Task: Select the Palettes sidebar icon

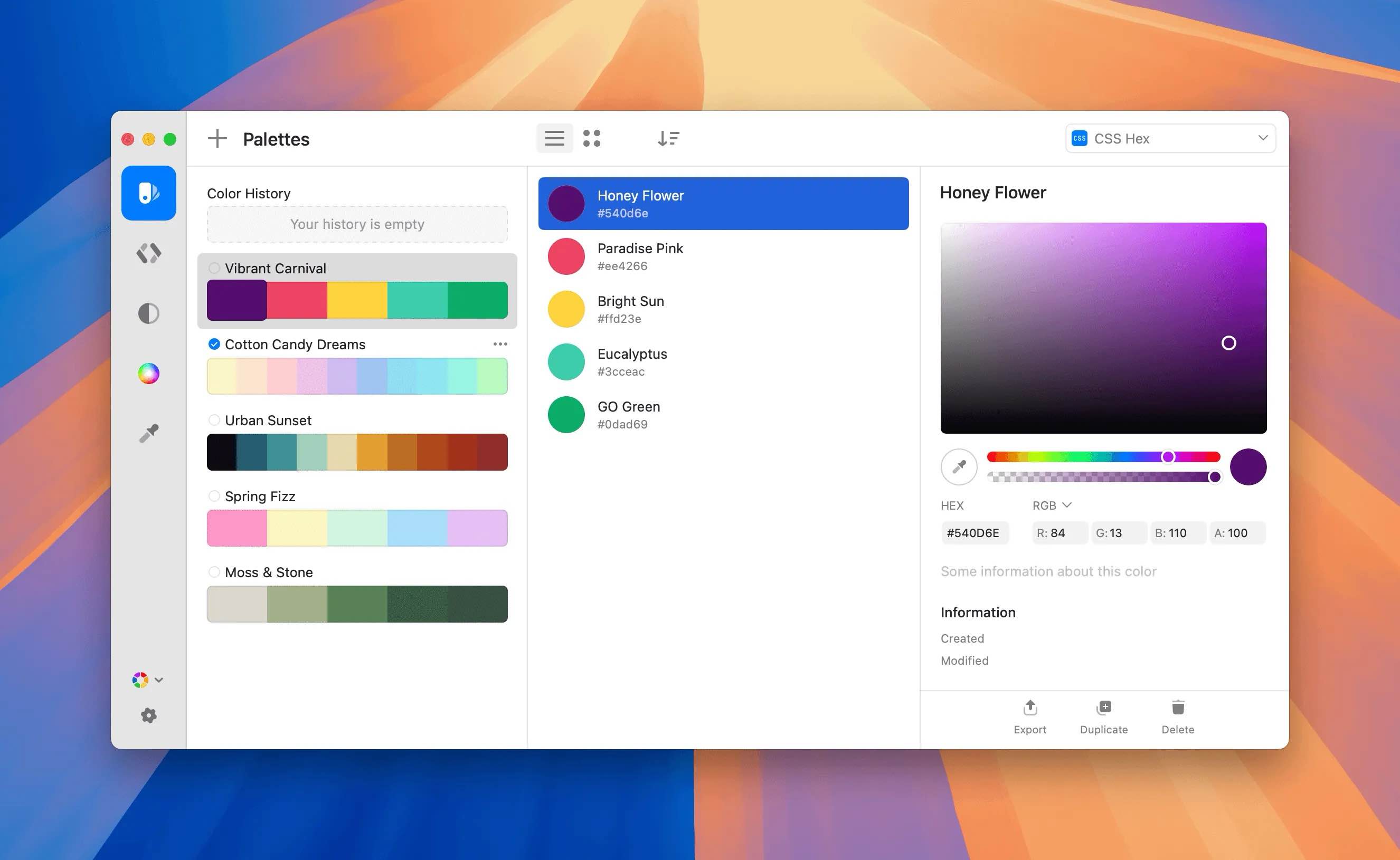Action: (x=148, y=193)
